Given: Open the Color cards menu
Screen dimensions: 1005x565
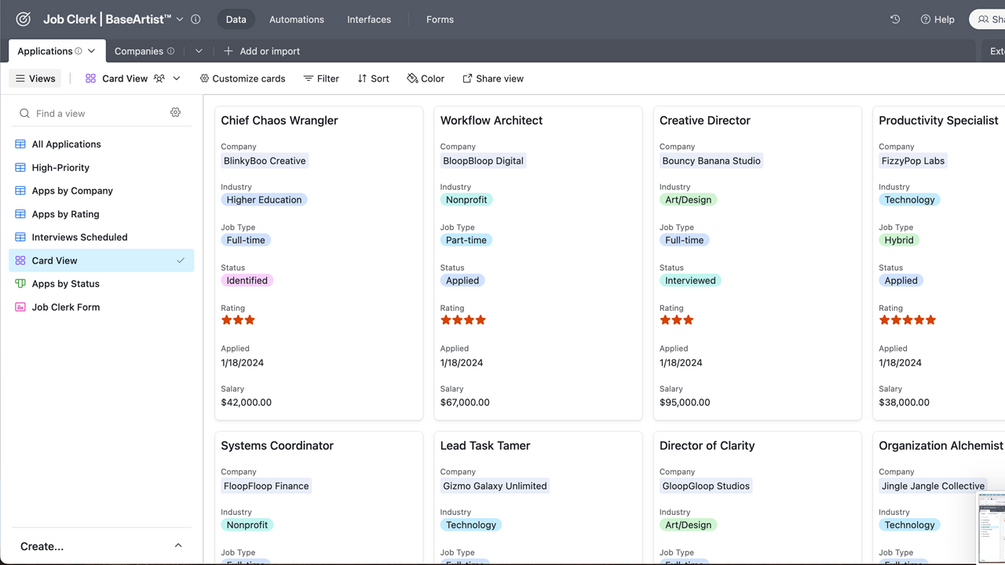Looking at the screenshot, I should click(425, 78).
